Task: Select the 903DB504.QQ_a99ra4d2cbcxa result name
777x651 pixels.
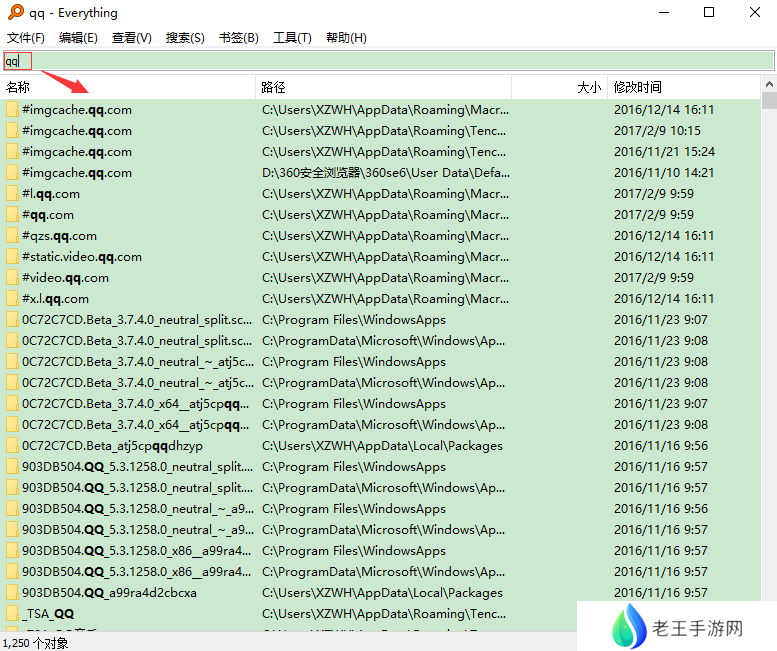Action: [x=109, y=593]
